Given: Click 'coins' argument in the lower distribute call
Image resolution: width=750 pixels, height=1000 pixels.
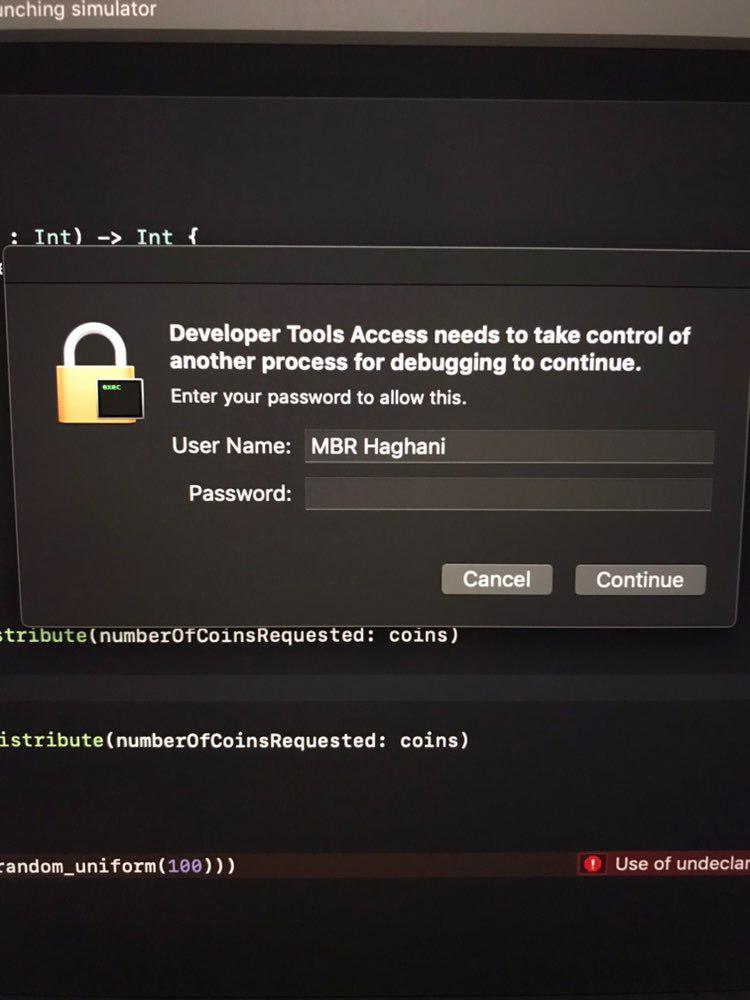Looking at the screenshot, I should click(429, 740).
